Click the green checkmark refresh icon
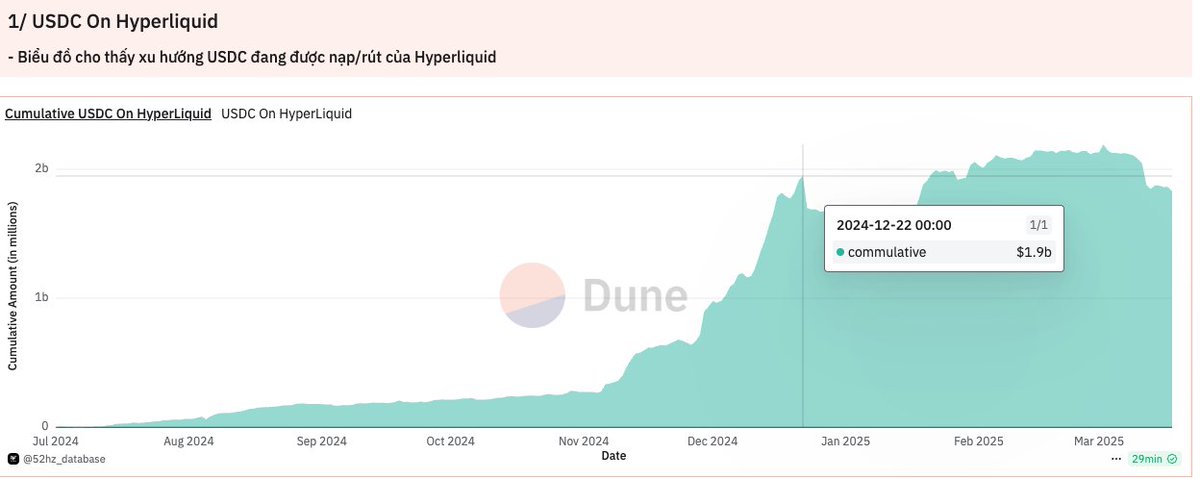 pos(1171,458)
